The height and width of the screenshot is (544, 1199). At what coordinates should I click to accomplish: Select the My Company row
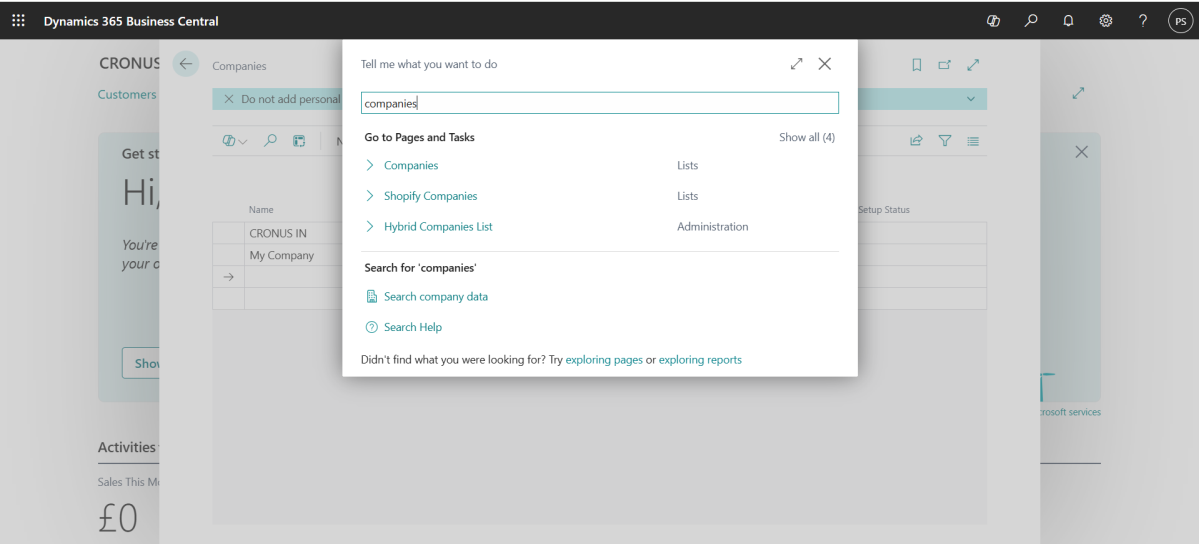point(281,256)
